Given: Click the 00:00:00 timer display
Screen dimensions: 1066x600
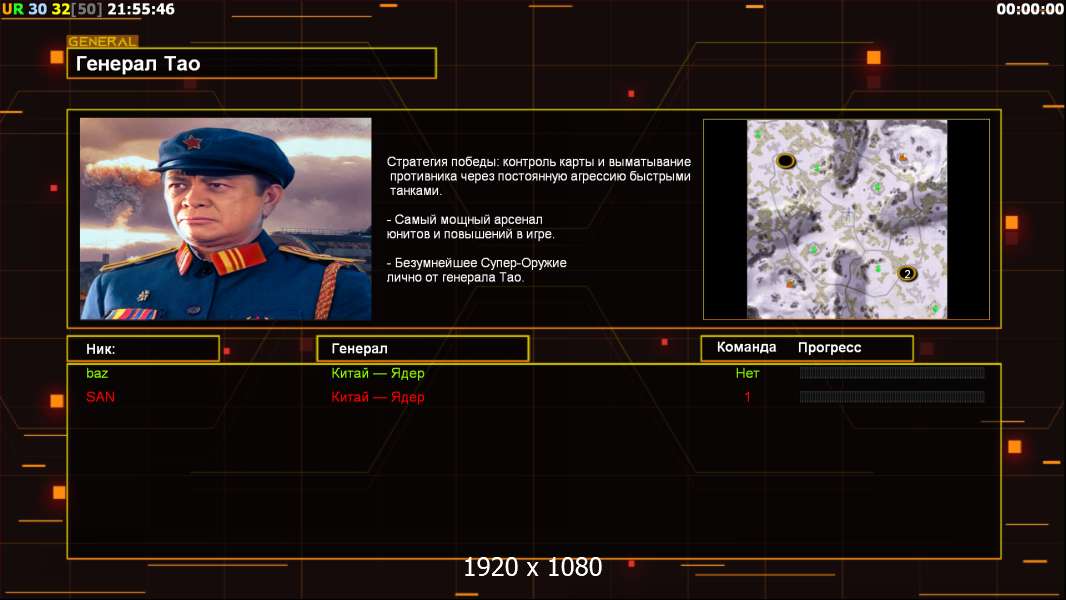Looking at the screenshot, I should tap(1030, 9).
